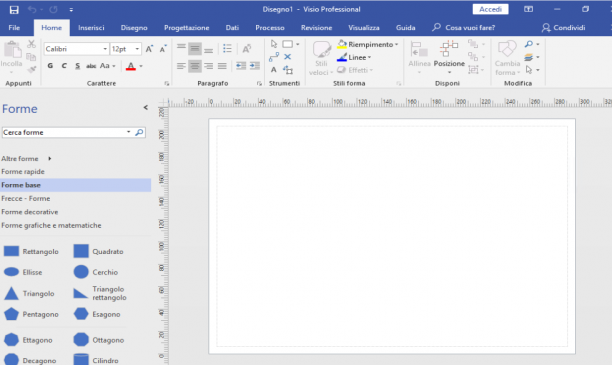Open the font color dropdown arrow
Screen dimensions: 612x365
141,66
